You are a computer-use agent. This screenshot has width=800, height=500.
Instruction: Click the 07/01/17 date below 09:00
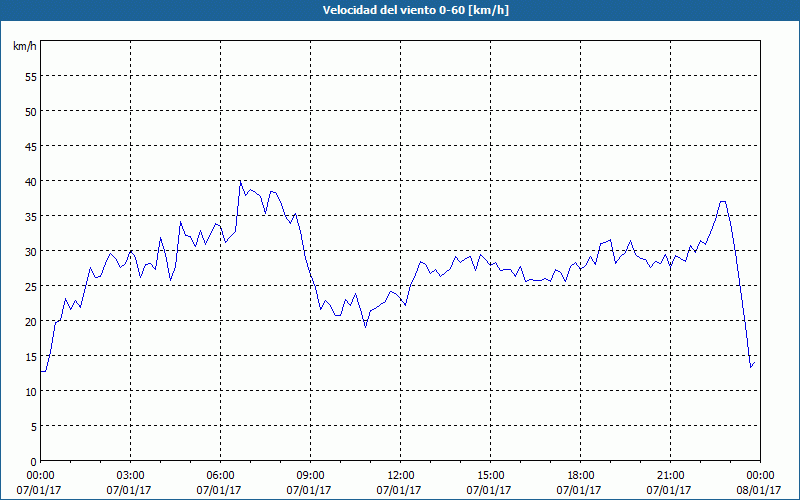pyautogui.click(x=309, y=490)
